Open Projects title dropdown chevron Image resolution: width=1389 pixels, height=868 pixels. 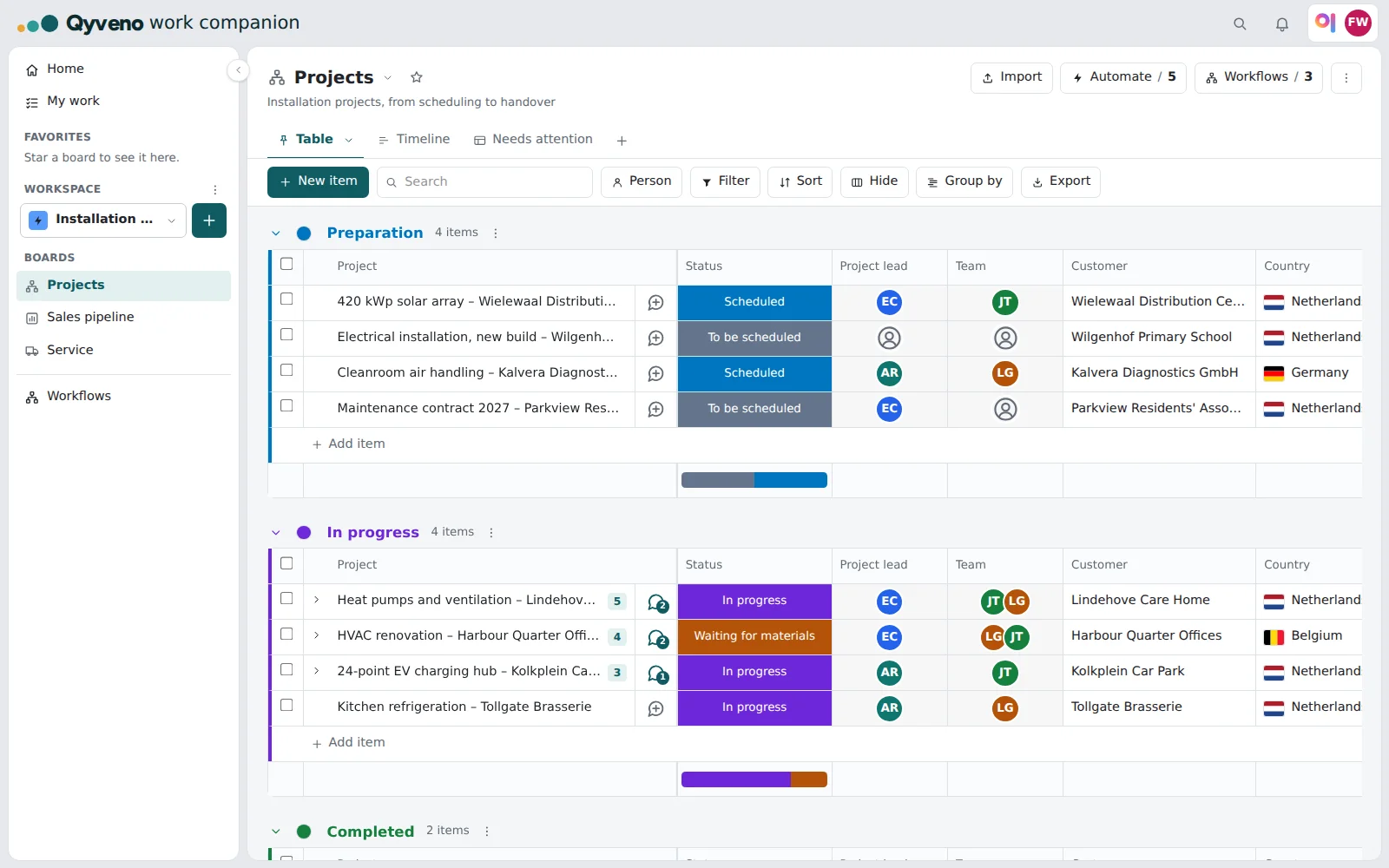[x=388, y=78]
